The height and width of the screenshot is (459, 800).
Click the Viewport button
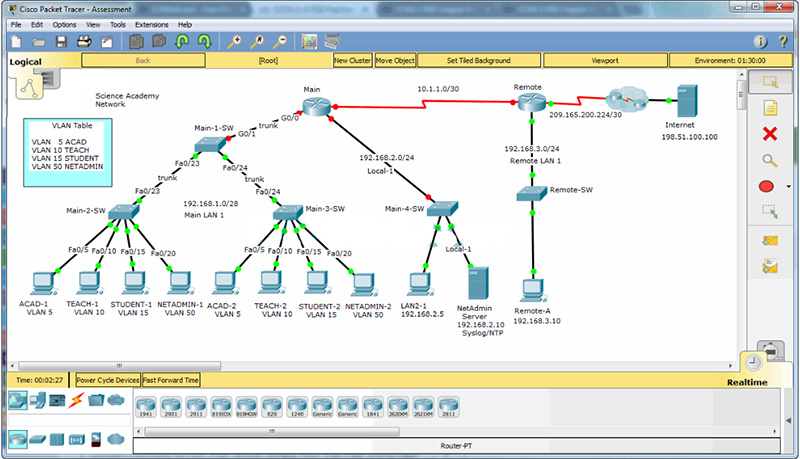point(605,60)
